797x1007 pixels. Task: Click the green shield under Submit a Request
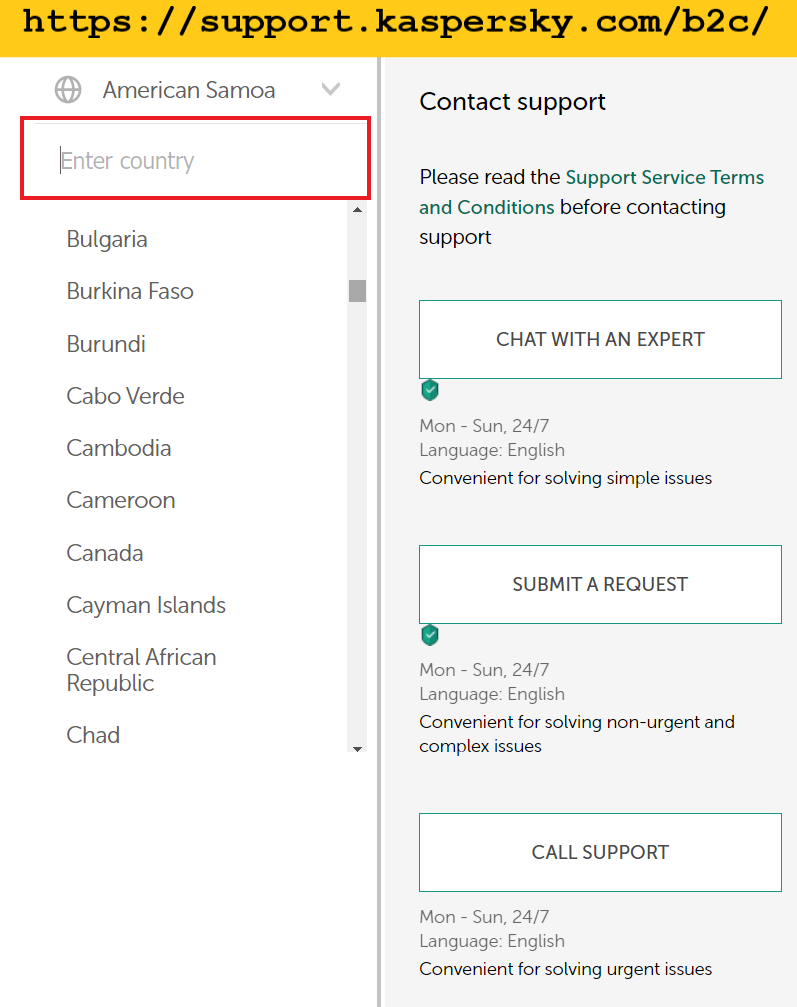tap(430, 635)
